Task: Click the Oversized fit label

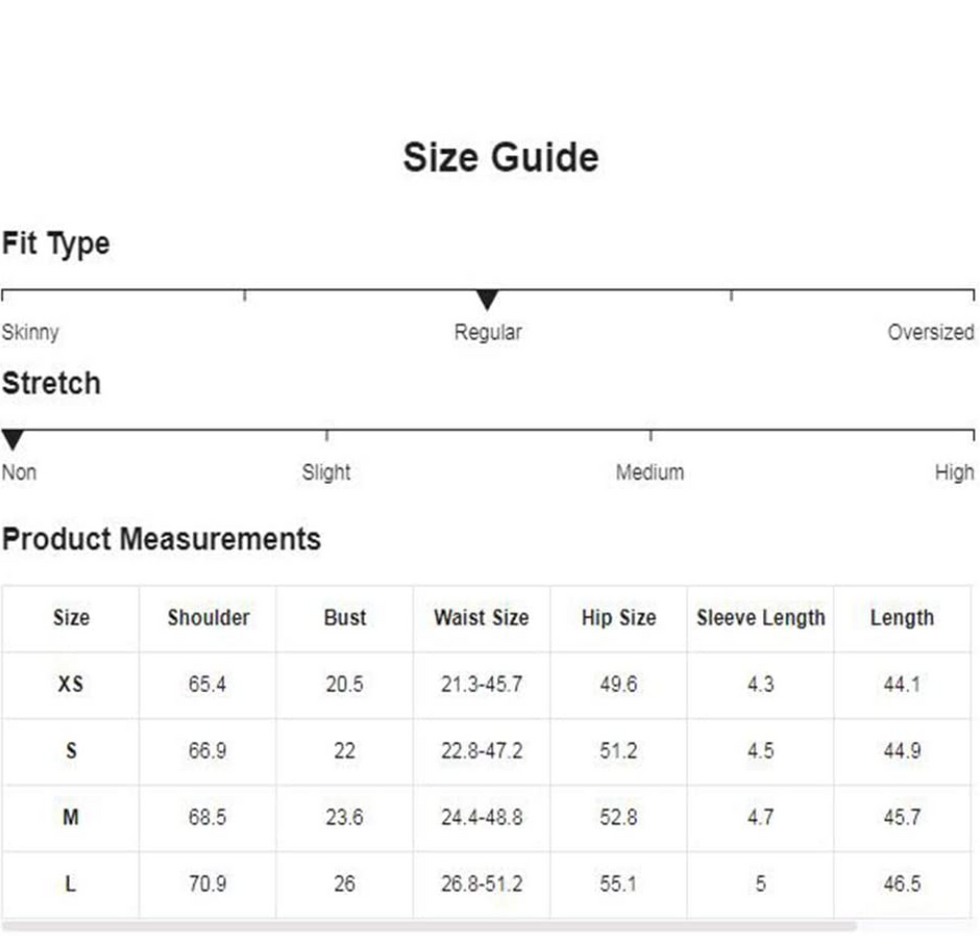Action: tap(930, 332)
